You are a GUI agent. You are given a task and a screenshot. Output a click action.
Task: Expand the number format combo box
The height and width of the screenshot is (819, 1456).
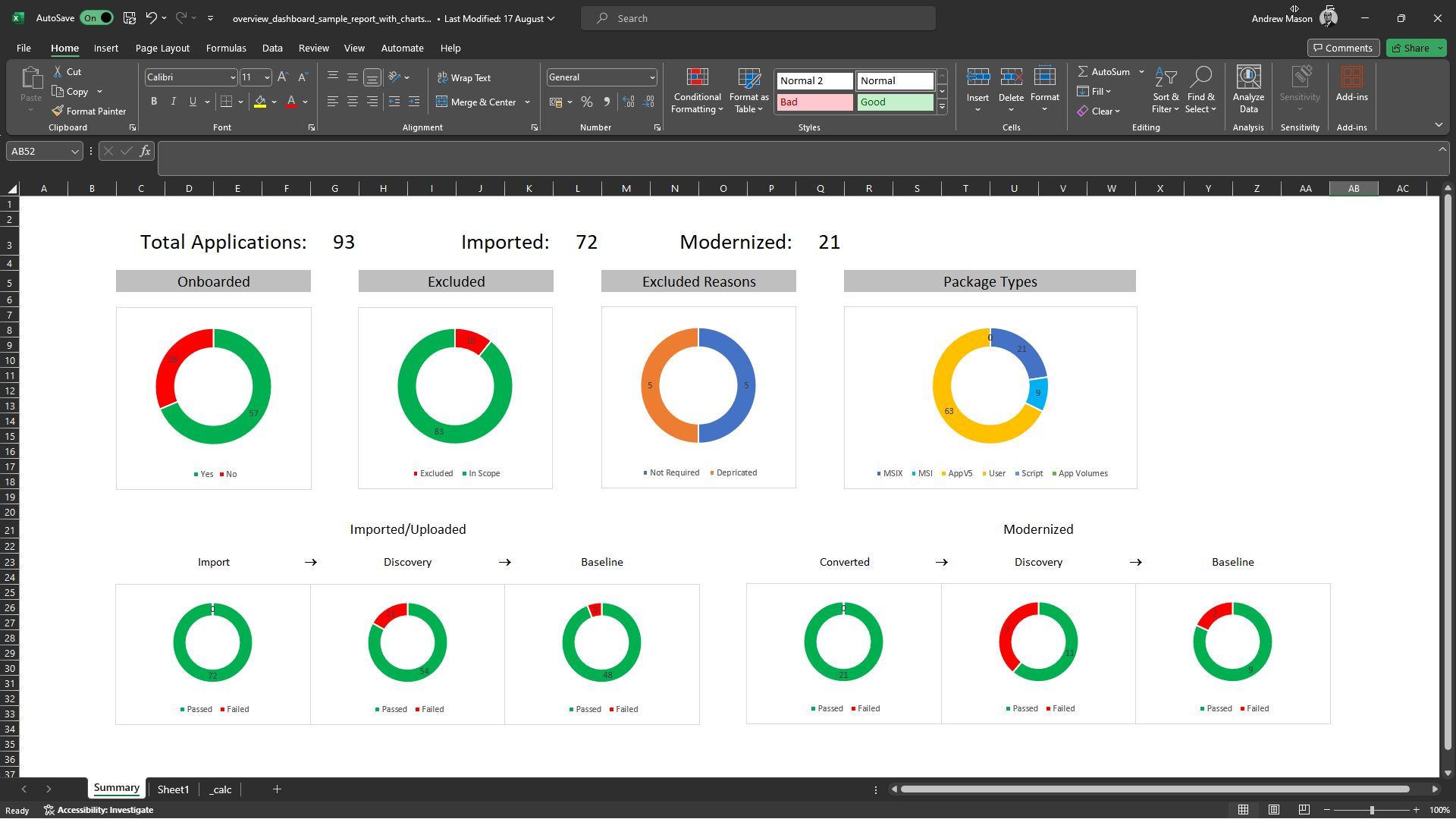[x=651, y=77]
